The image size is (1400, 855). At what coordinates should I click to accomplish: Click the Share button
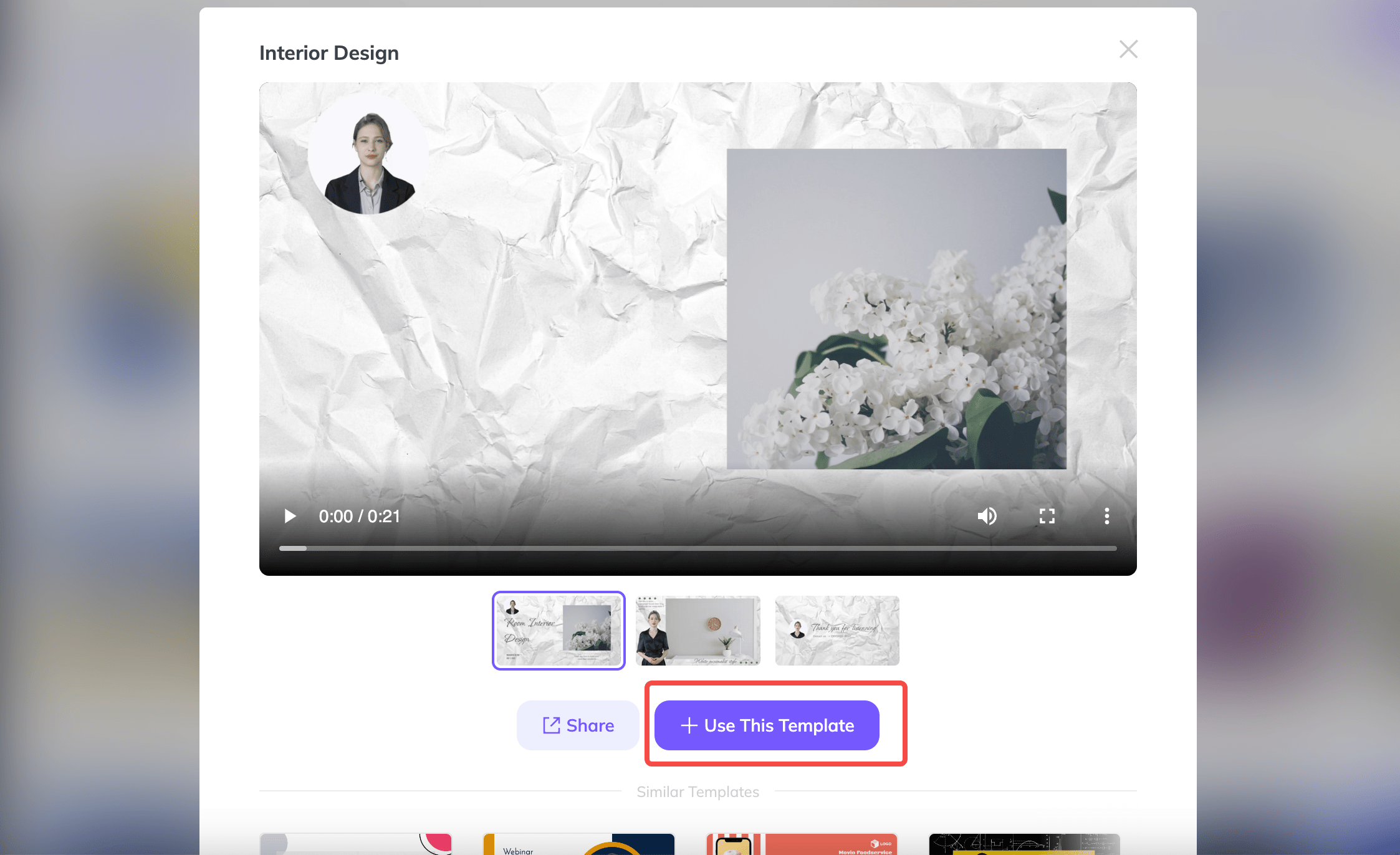(578, 725)
